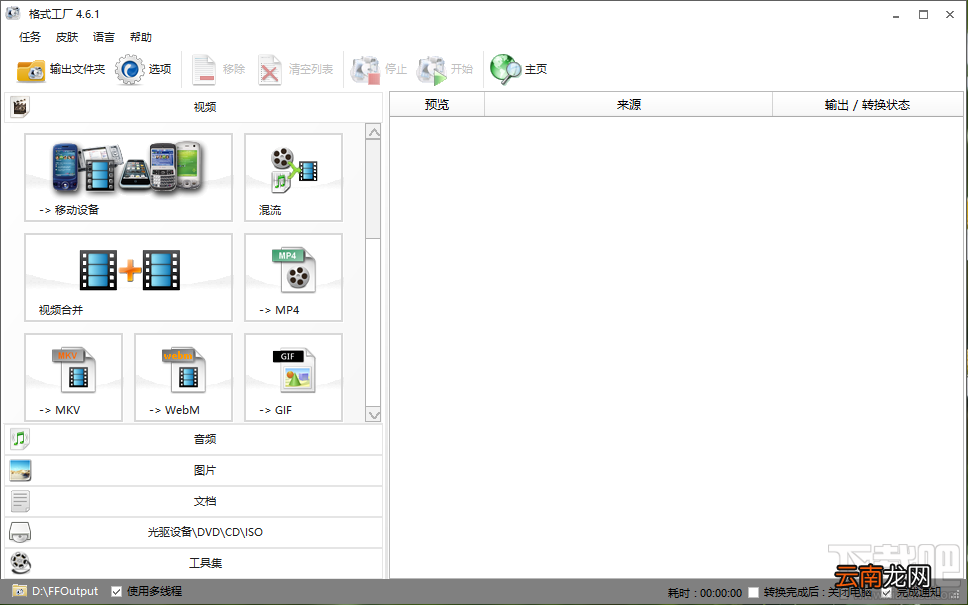Select the 混流 mux tool
Image resolution: width=968 pixels, height=605 pixels.
[x=293, y=177]
